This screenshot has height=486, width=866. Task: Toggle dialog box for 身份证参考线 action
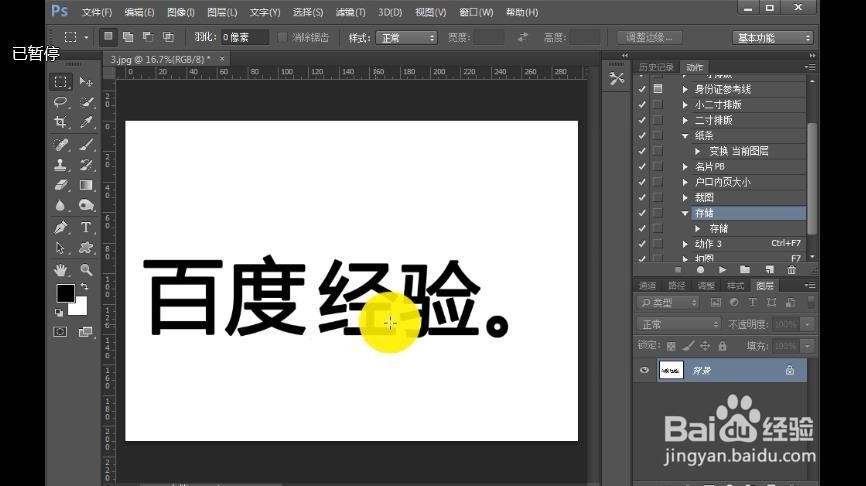coord(658,89)
